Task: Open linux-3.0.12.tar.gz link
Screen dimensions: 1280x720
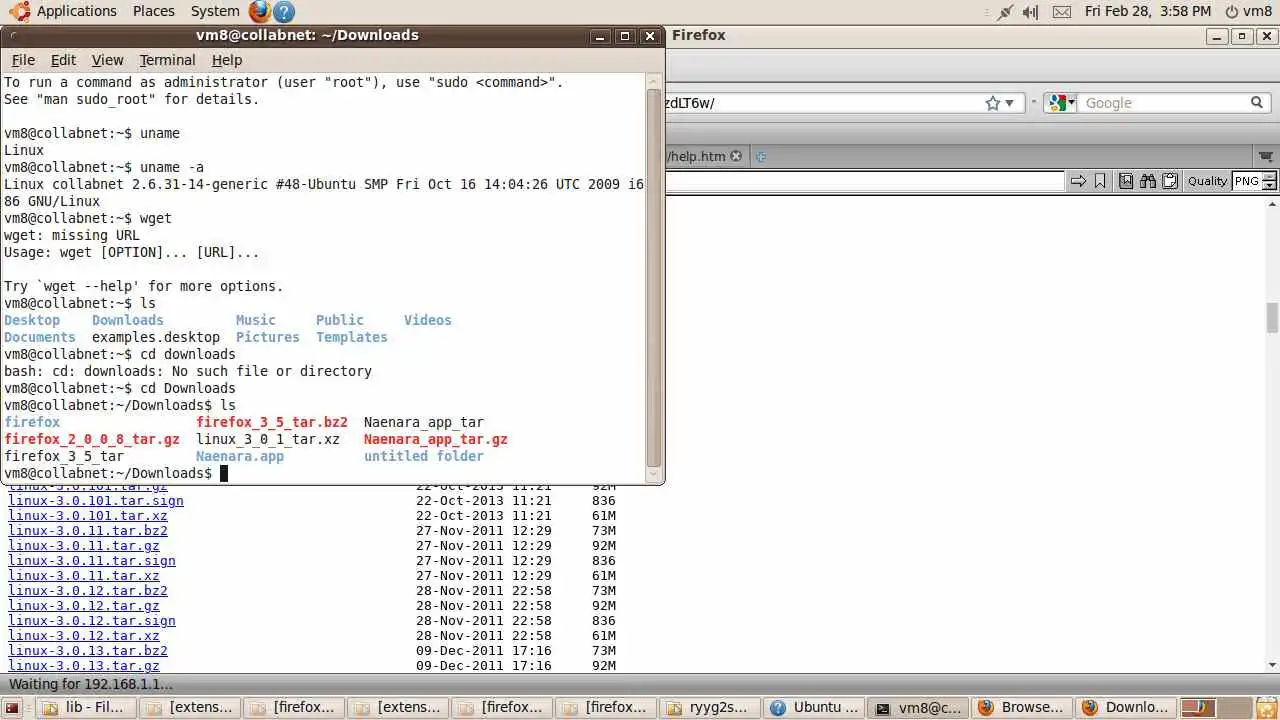Action: 84,606
